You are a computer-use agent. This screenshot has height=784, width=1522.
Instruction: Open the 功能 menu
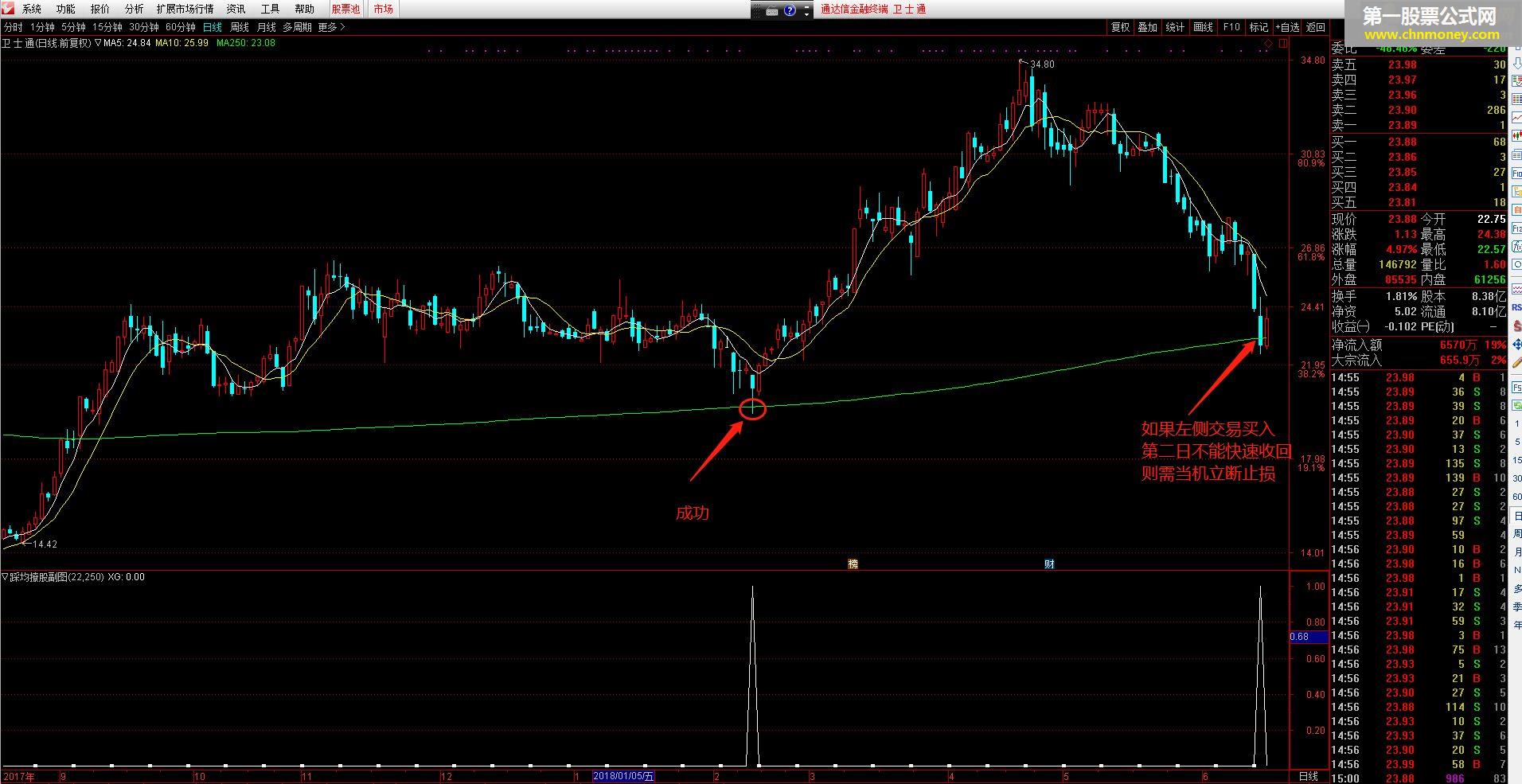pyautogui.click(x=66, y=9)
